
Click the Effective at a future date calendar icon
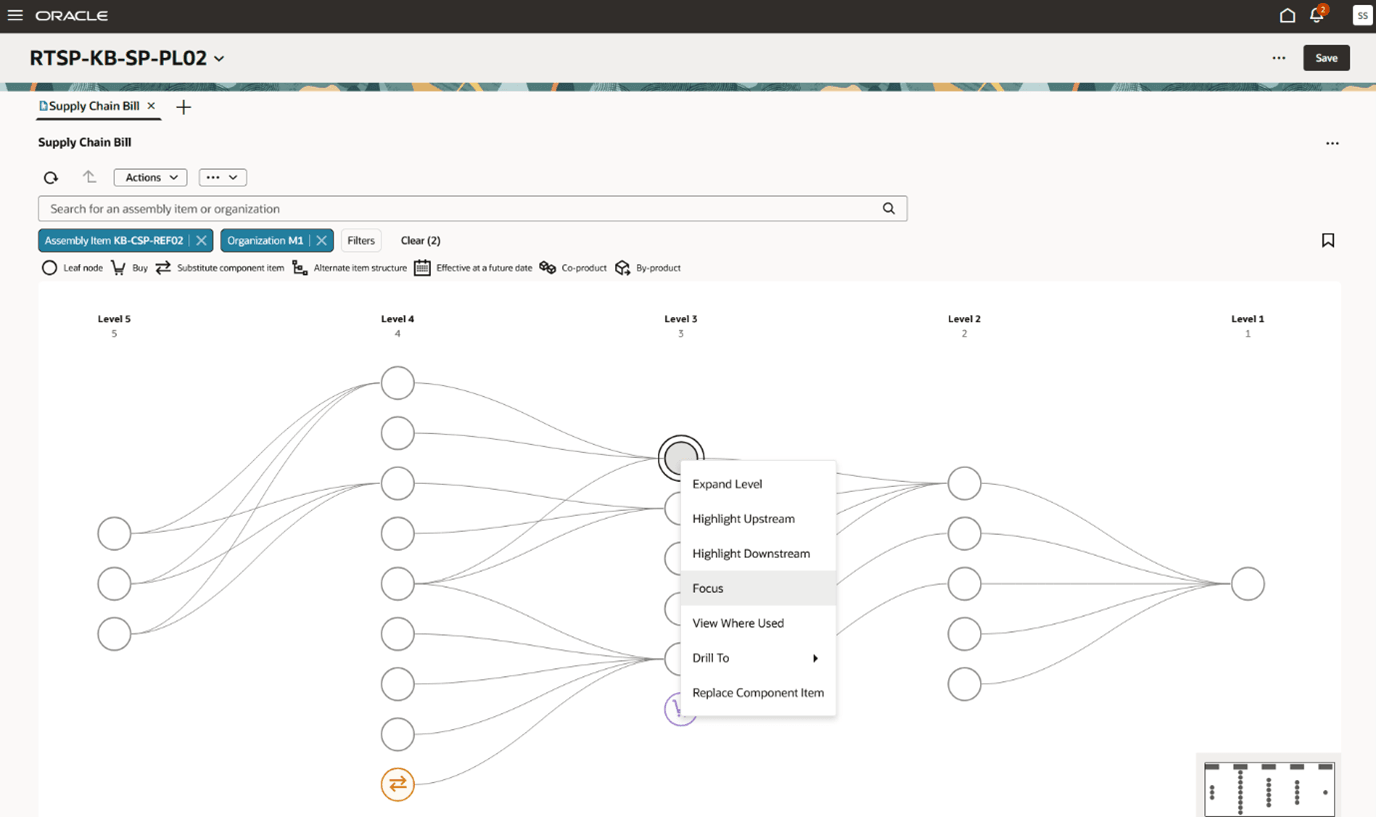click(423, 267)
